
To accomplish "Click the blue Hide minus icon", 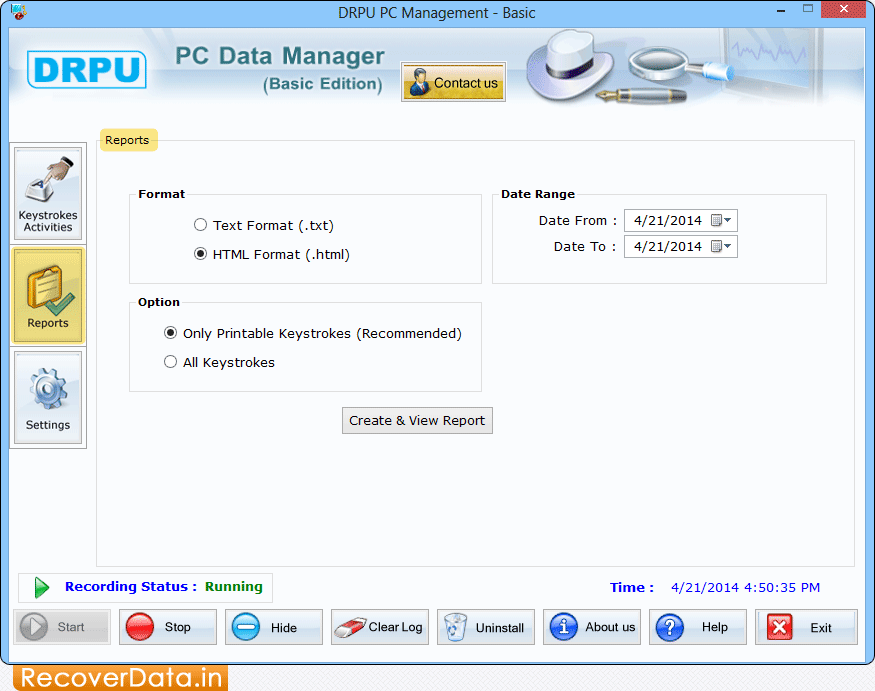I will tap(246, 627).
